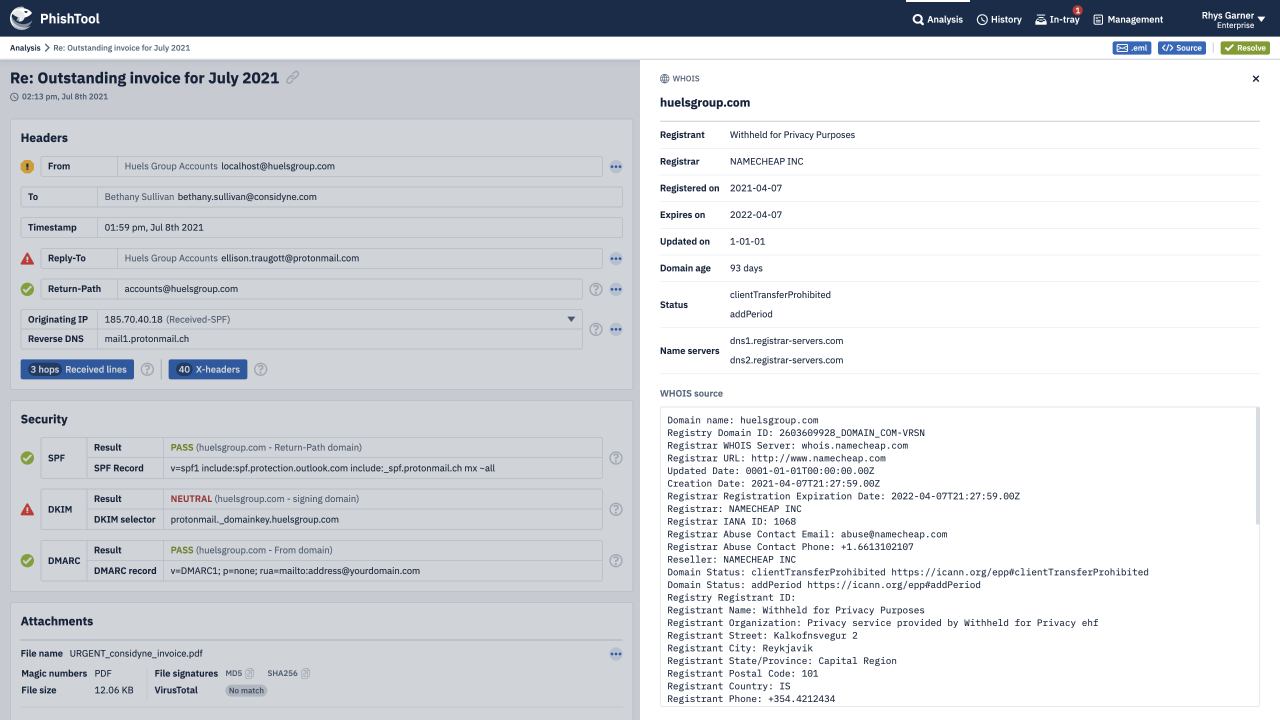Click the registrar NAMECHEAP INC value
1280x720 pixels.
coord(767,161)
